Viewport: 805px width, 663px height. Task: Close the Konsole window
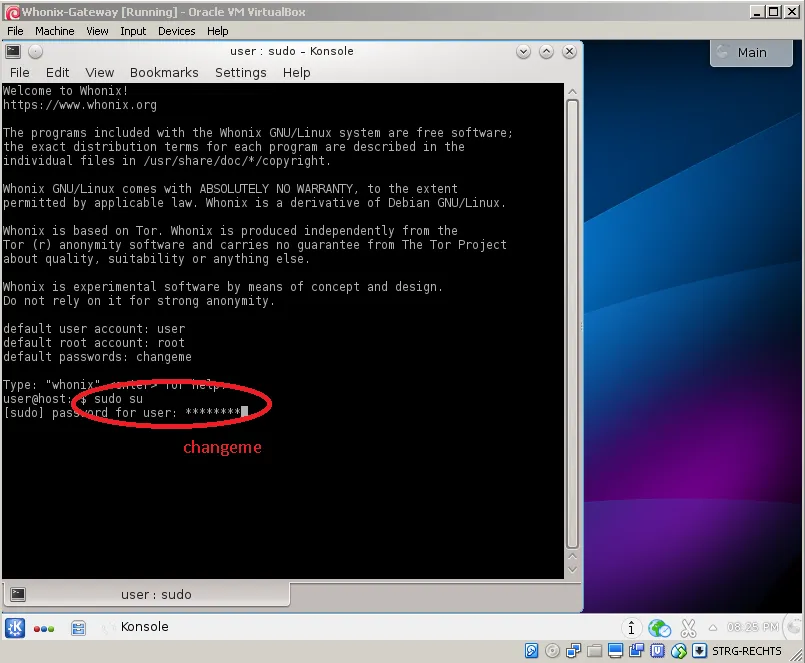(569, 51)
